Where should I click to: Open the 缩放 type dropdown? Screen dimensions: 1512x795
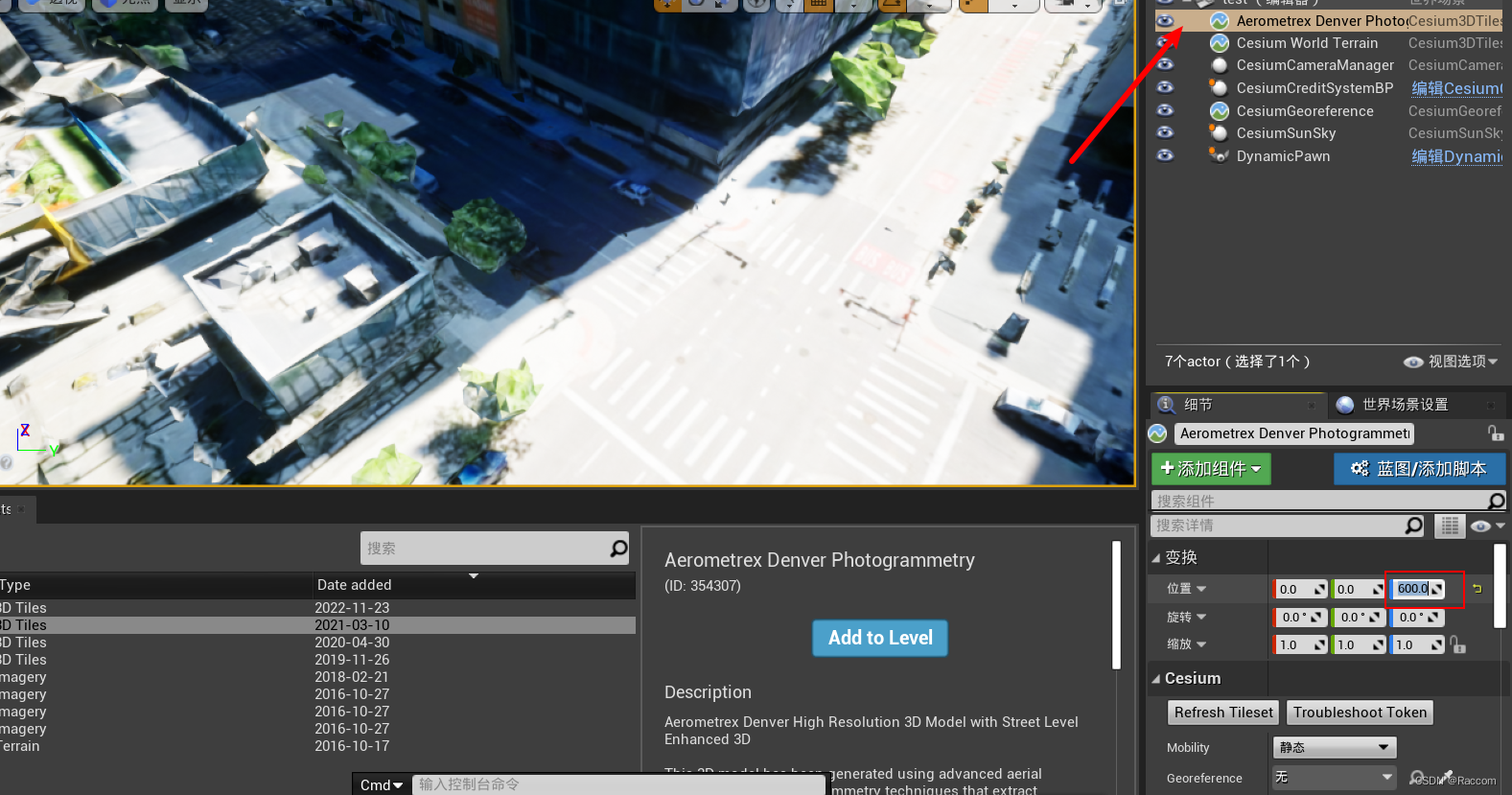tap(1200, 644)
